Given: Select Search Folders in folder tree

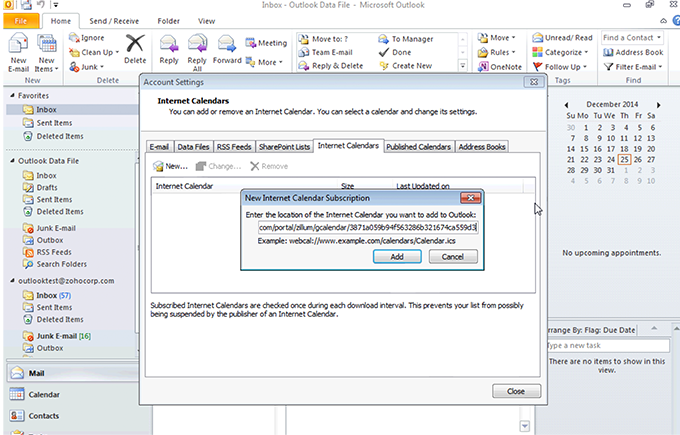Looking at the screenshot, I should click(62, 264).
